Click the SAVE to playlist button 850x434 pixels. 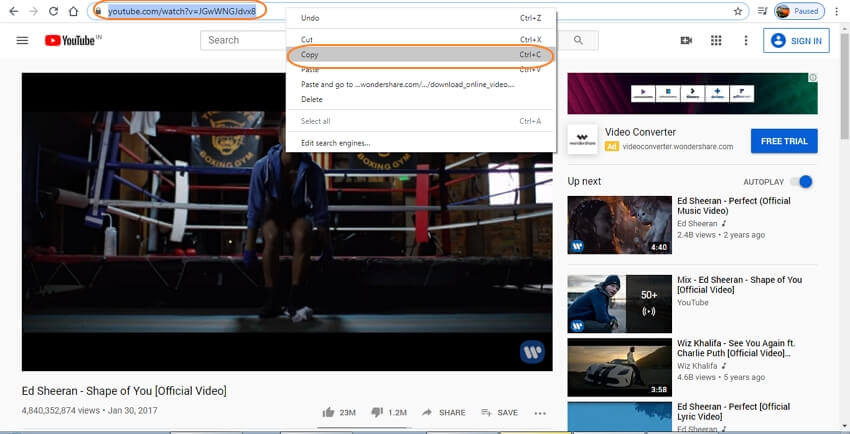(499, 412)
